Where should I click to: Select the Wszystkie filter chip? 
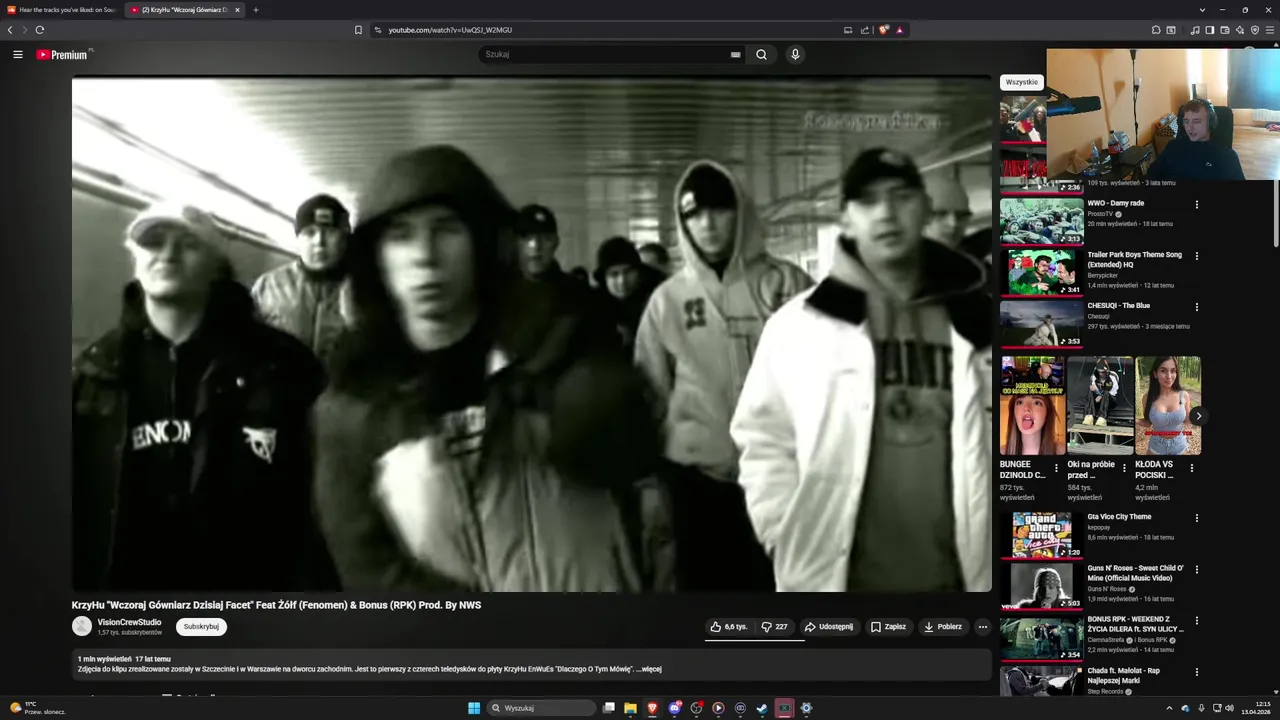point(1021,82)
